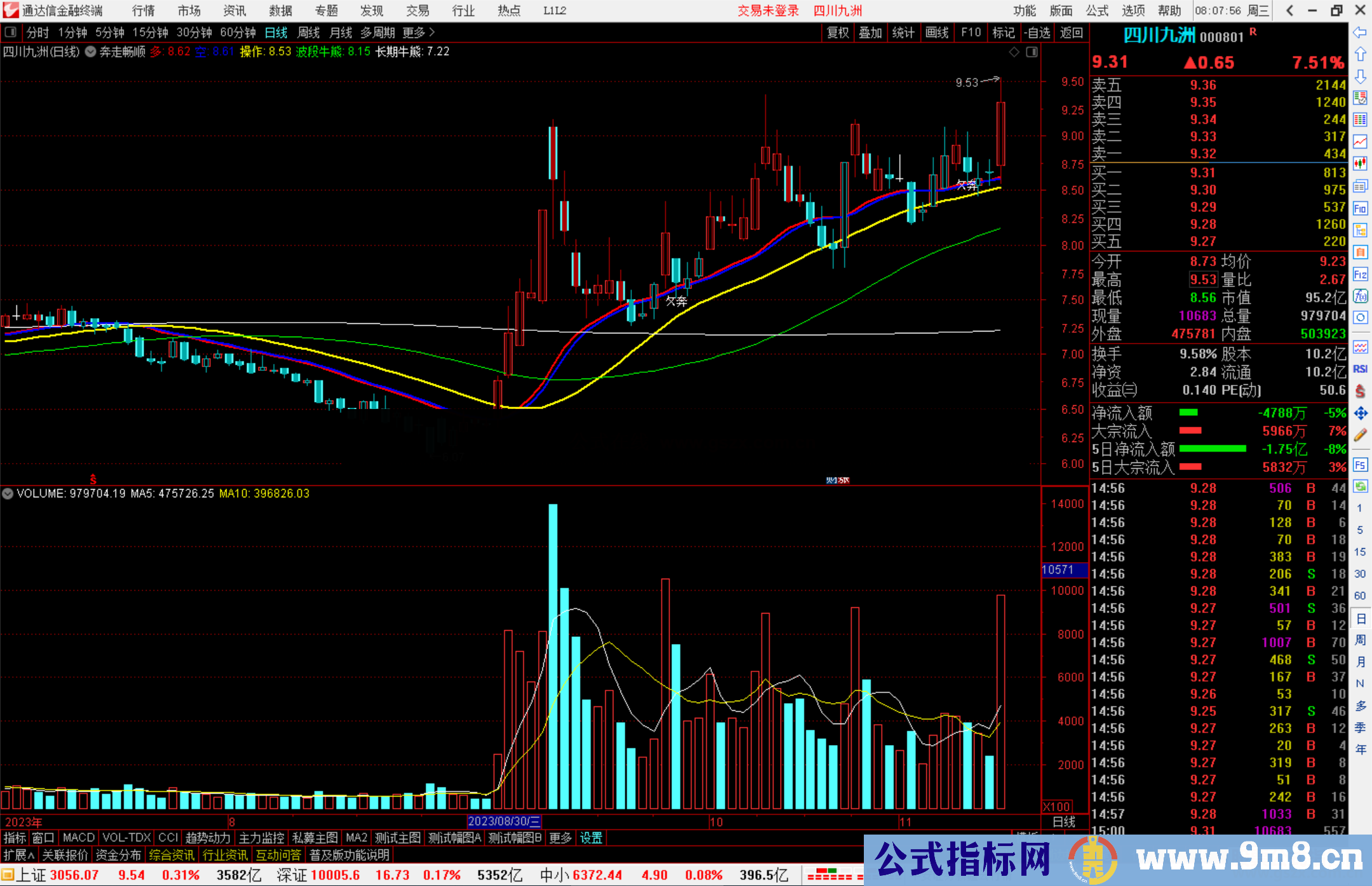Click the four-way move arrows icon
This screenshot has height=886, width=1372.
coord(1360,413)
